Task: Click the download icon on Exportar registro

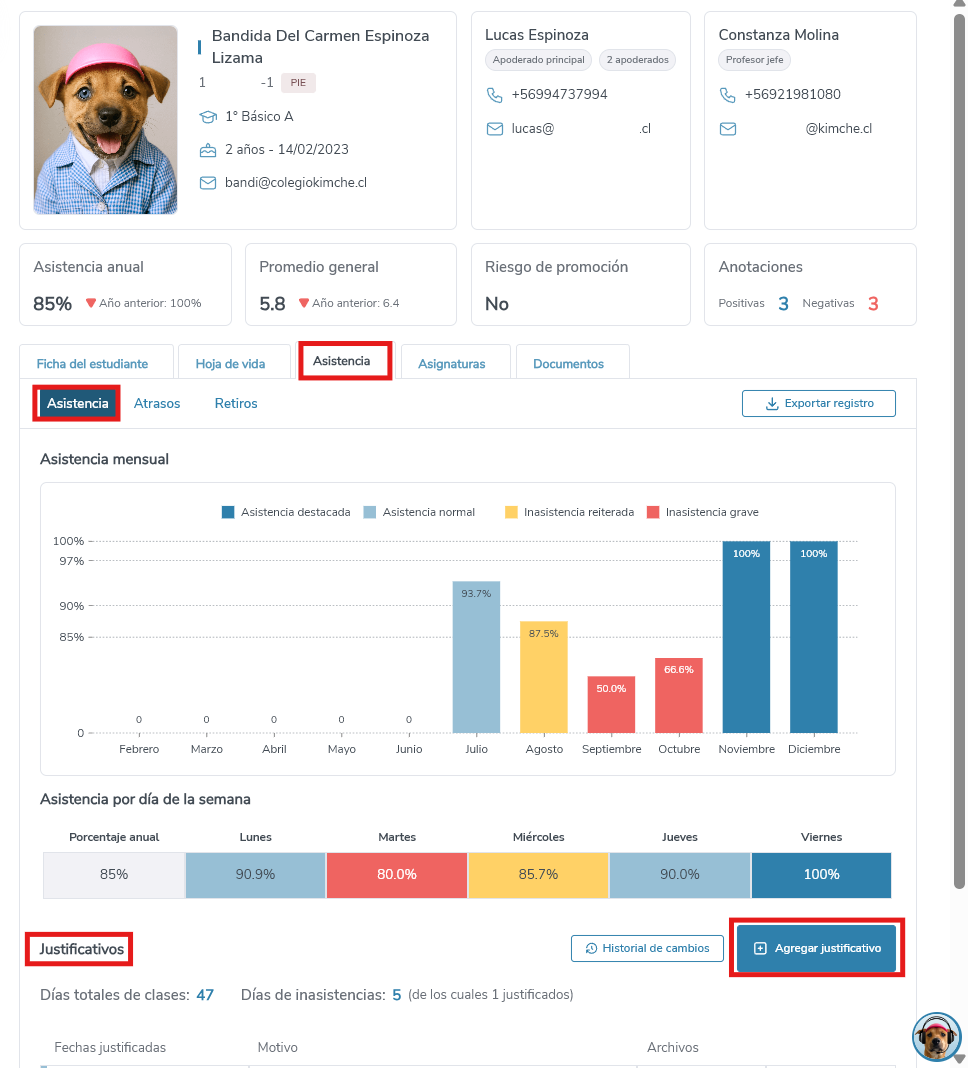Action: pos(772,403)
